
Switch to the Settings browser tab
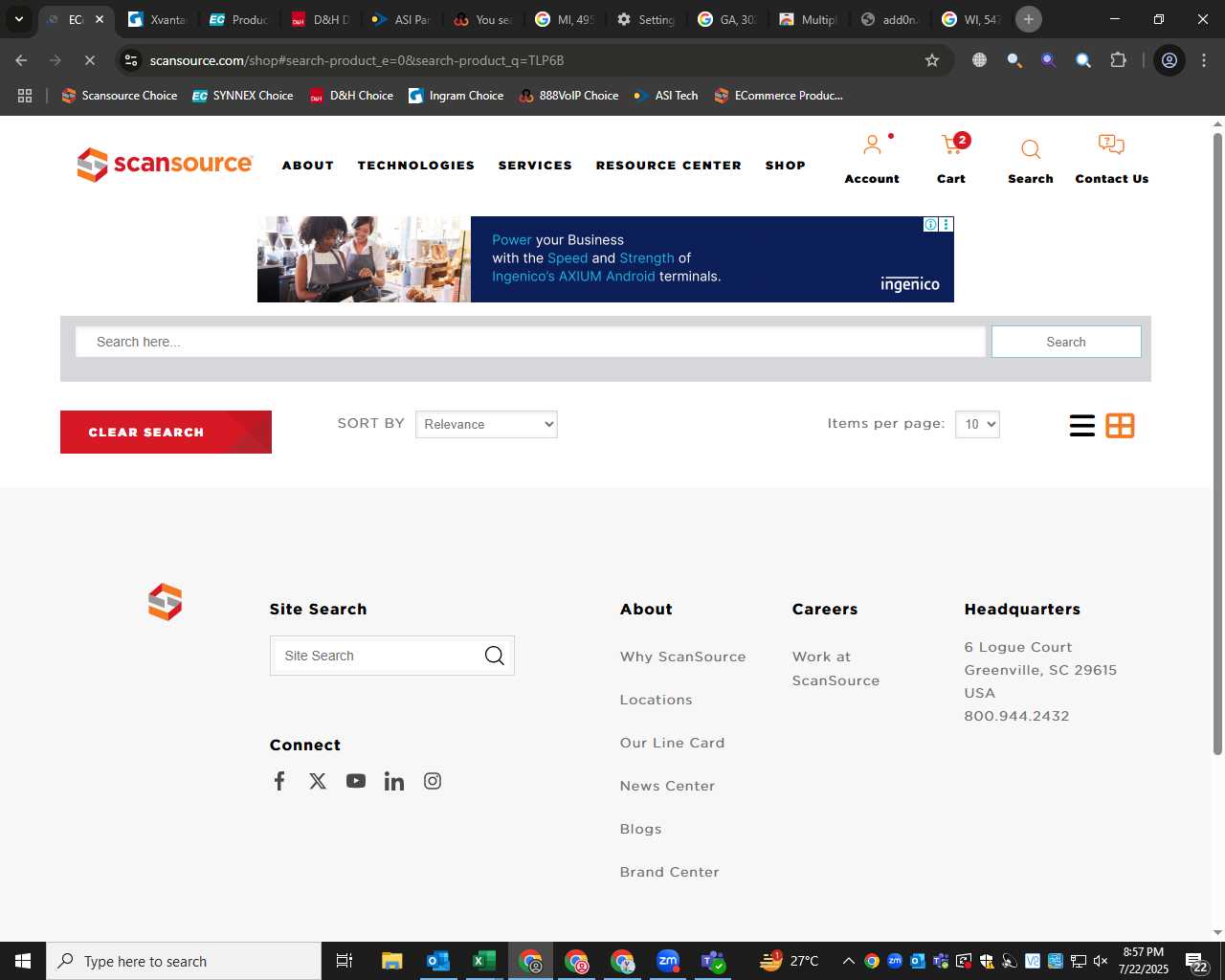tap(646, 19)
